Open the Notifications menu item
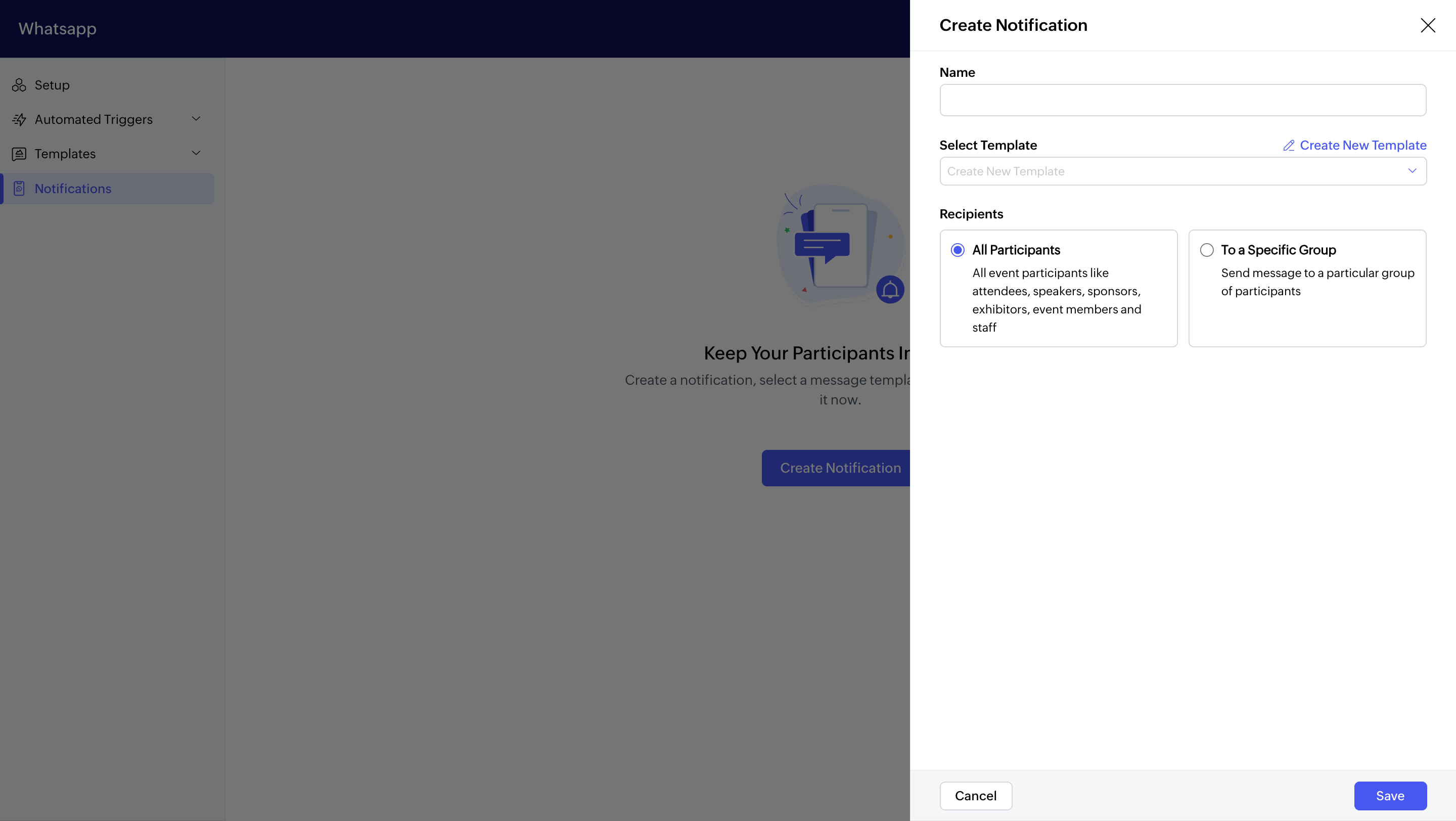This screenshot has height=821, width=1456. [x=73, y=189]
